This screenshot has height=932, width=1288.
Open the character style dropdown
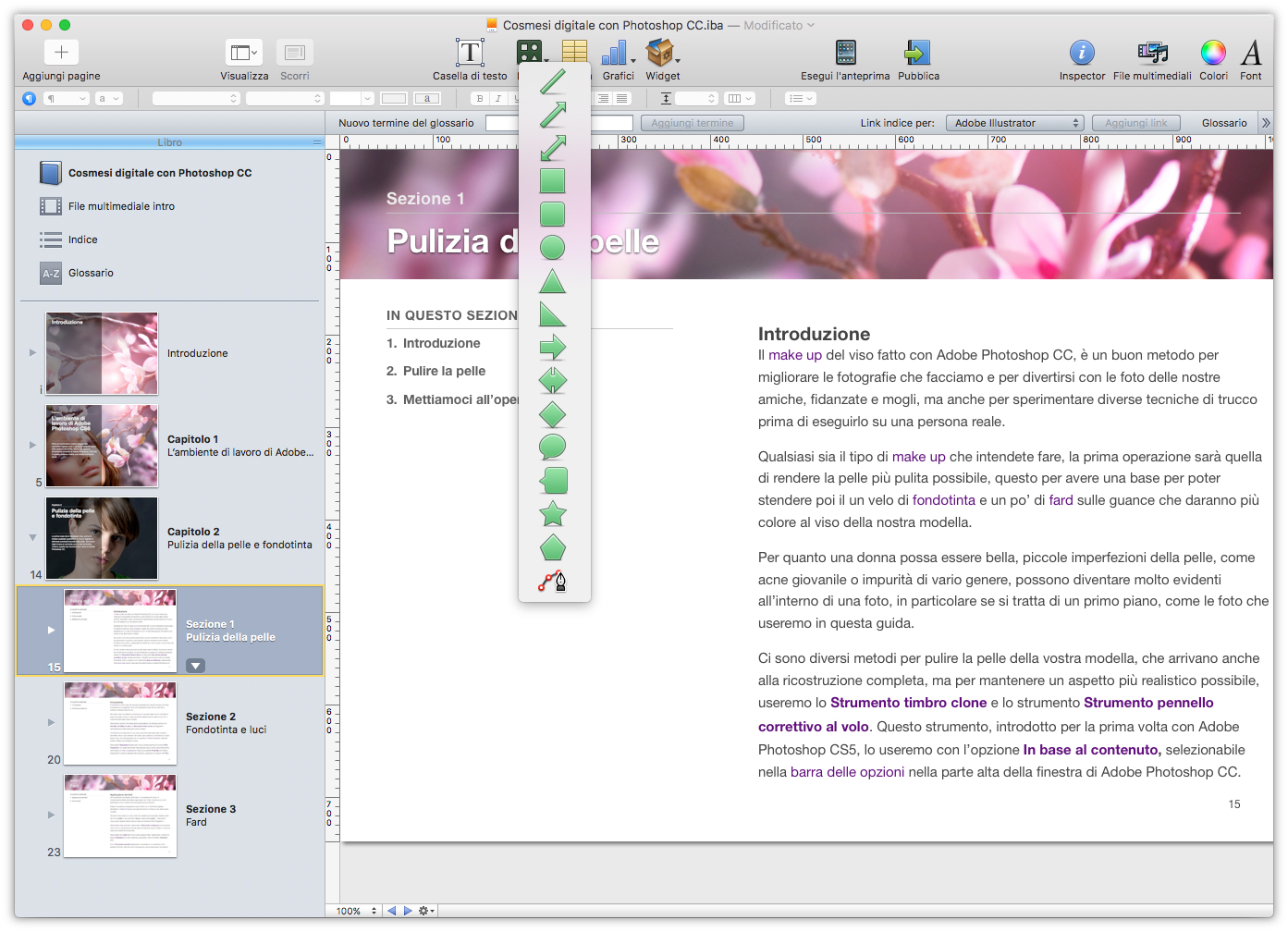(x=108, y=98)
